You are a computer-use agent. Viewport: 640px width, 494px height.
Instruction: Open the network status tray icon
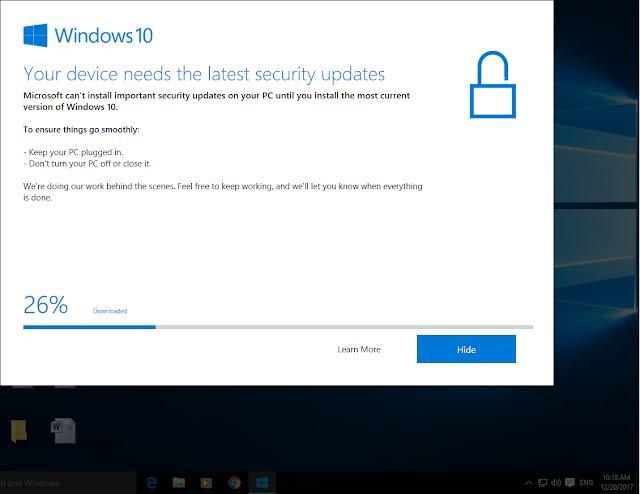[542, 483]
